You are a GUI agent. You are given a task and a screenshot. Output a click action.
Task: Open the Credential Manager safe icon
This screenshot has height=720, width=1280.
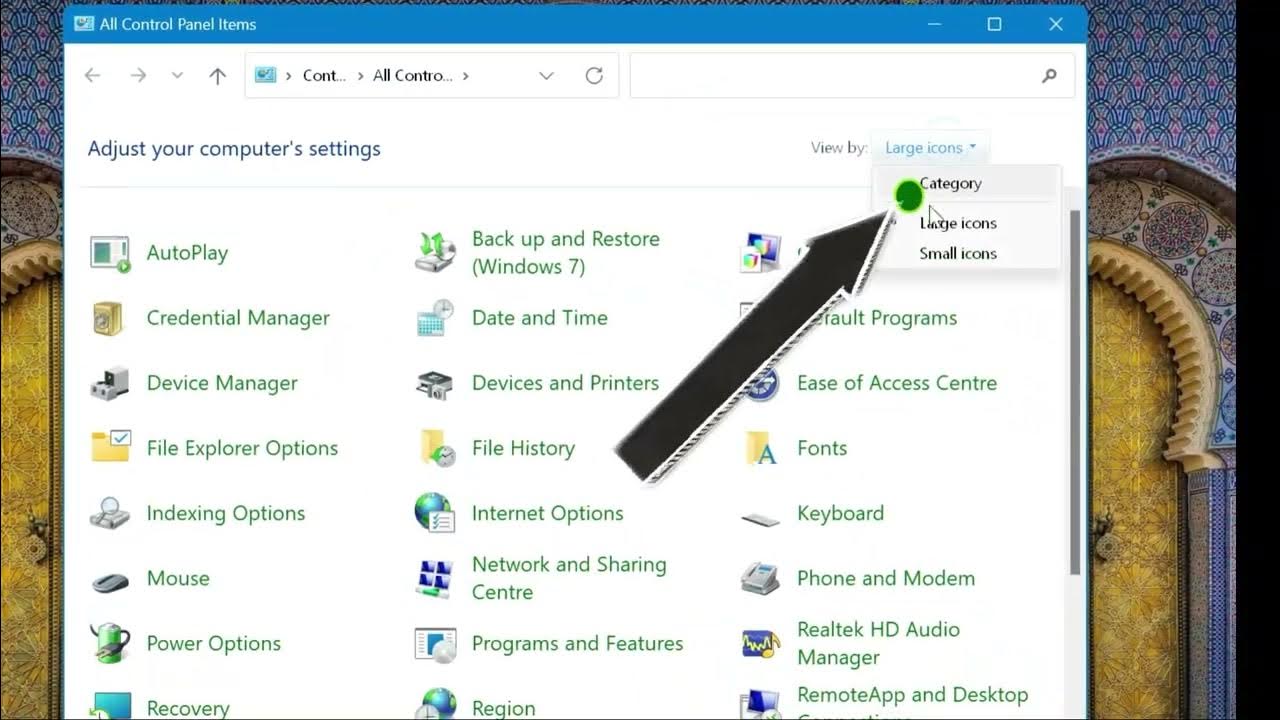click(x=108, y=319)
